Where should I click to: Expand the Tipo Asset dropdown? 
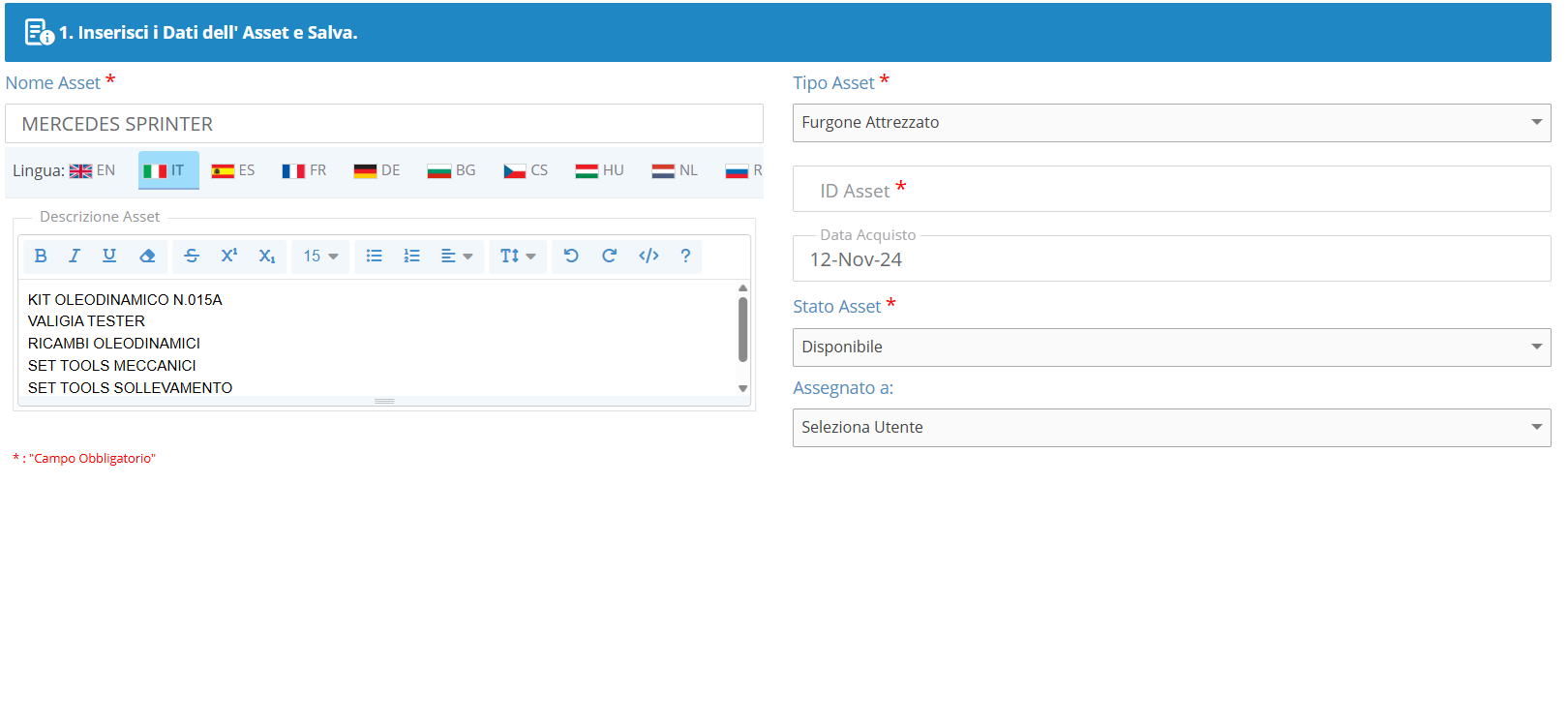tap(1171, 123)
